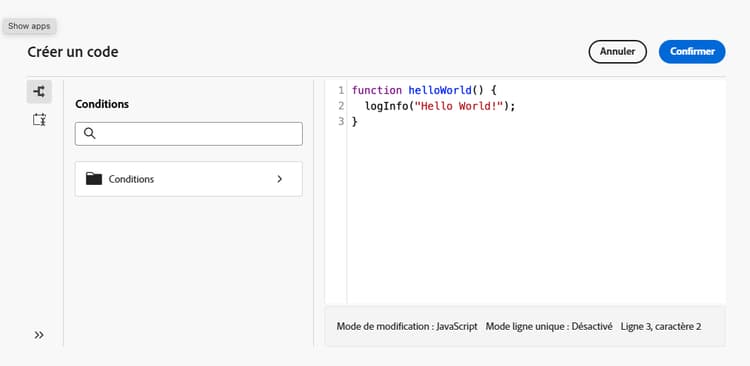Select the Conditions icon in the sidebar

coord(39,91)
